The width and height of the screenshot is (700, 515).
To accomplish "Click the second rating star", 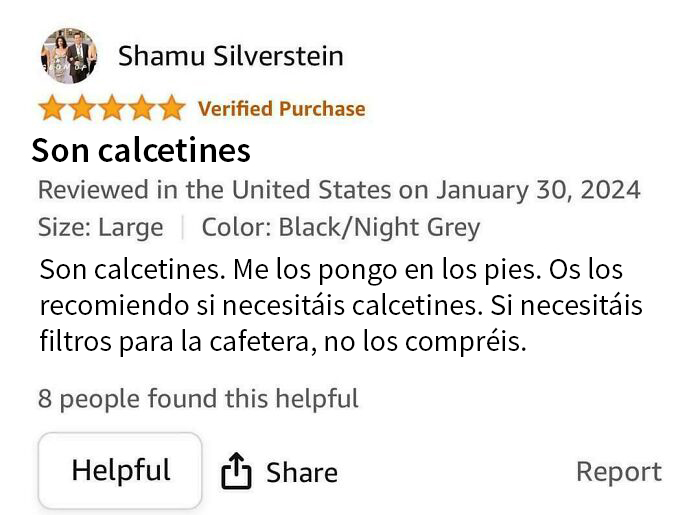I will click(x=82, y=108).
